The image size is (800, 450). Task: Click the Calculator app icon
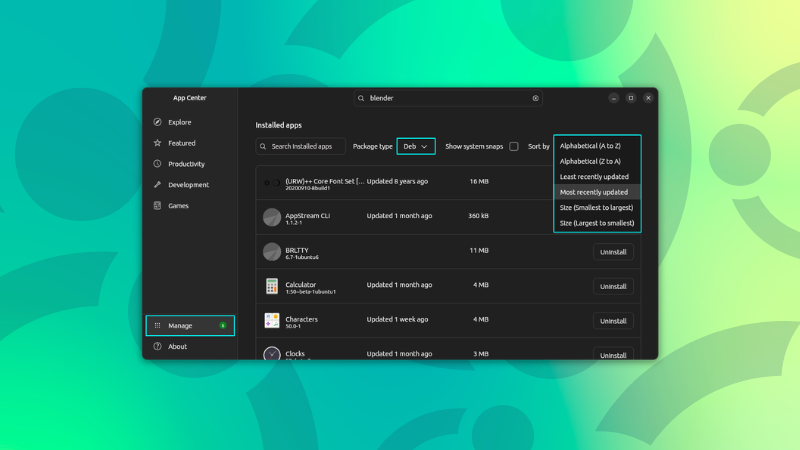coord(272,286)
